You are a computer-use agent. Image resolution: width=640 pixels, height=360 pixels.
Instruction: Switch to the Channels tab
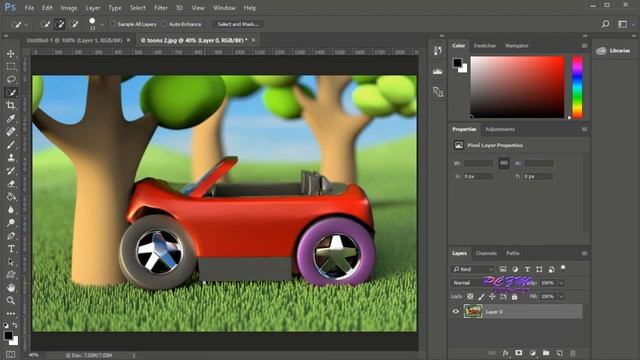486,253
